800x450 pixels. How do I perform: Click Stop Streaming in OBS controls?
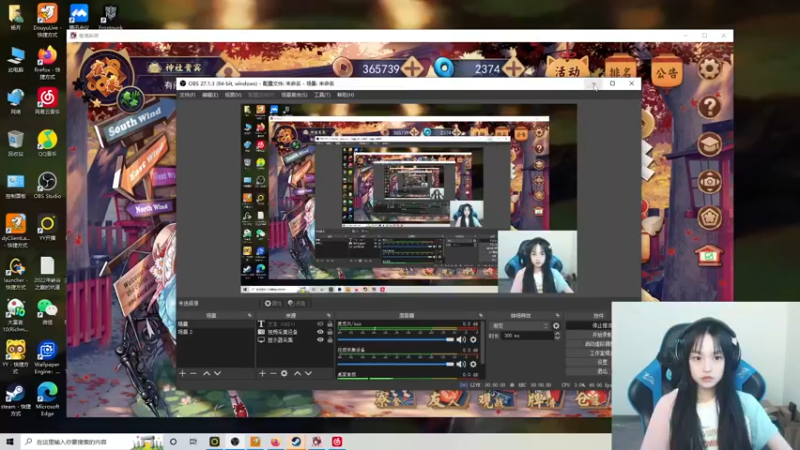[x=589, y=326]
